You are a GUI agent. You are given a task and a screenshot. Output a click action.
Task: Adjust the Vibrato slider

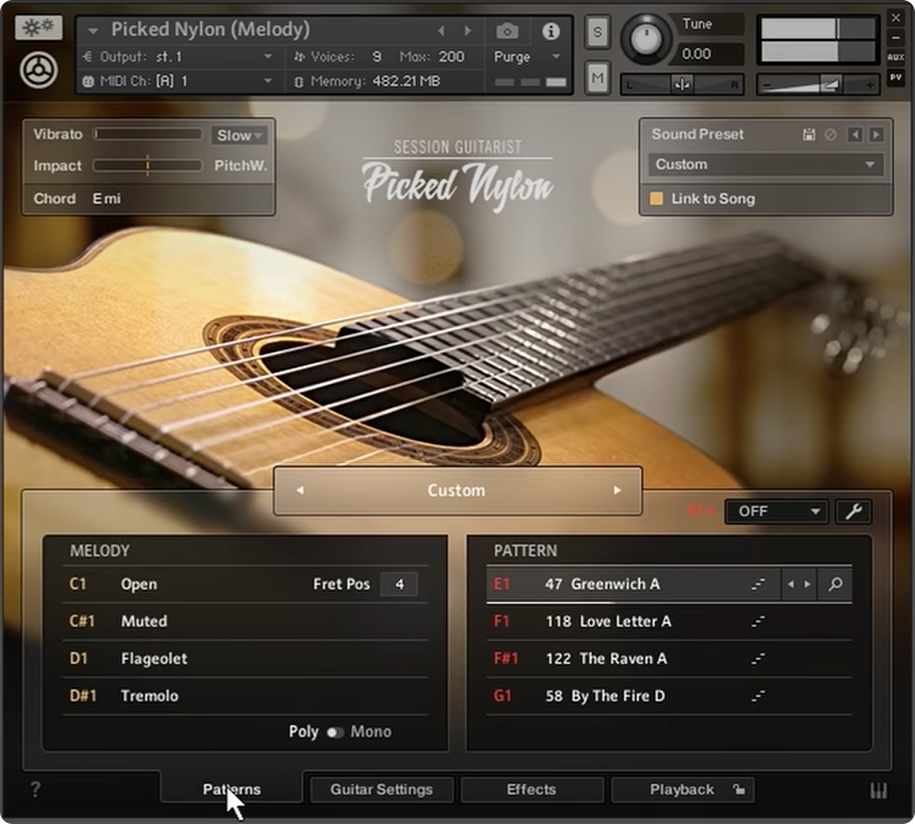coord(148,135)
